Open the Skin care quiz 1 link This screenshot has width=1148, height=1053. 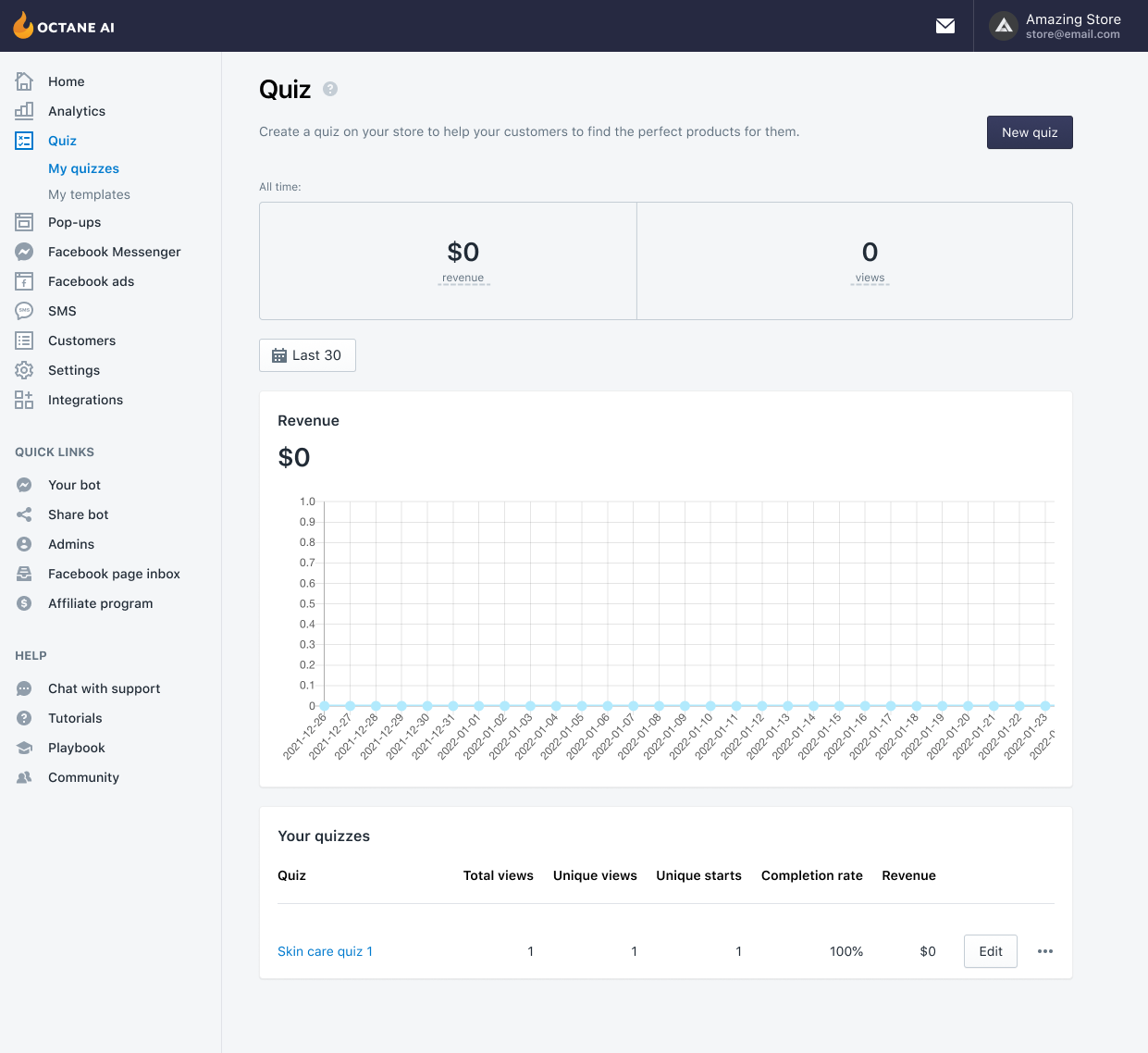[x=325, y=951]
